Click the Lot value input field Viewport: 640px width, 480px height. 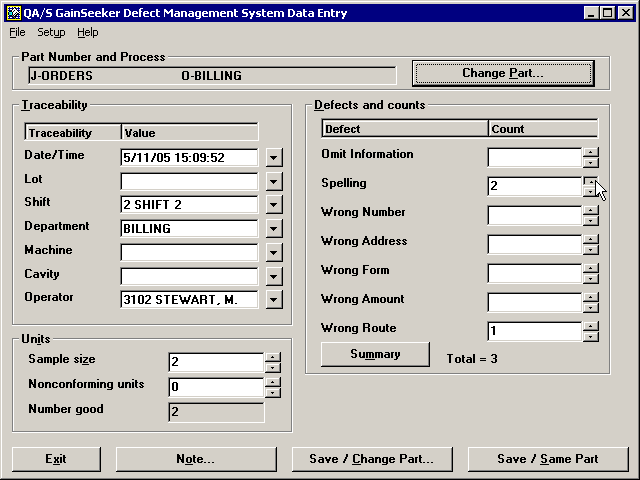[189, 181]
